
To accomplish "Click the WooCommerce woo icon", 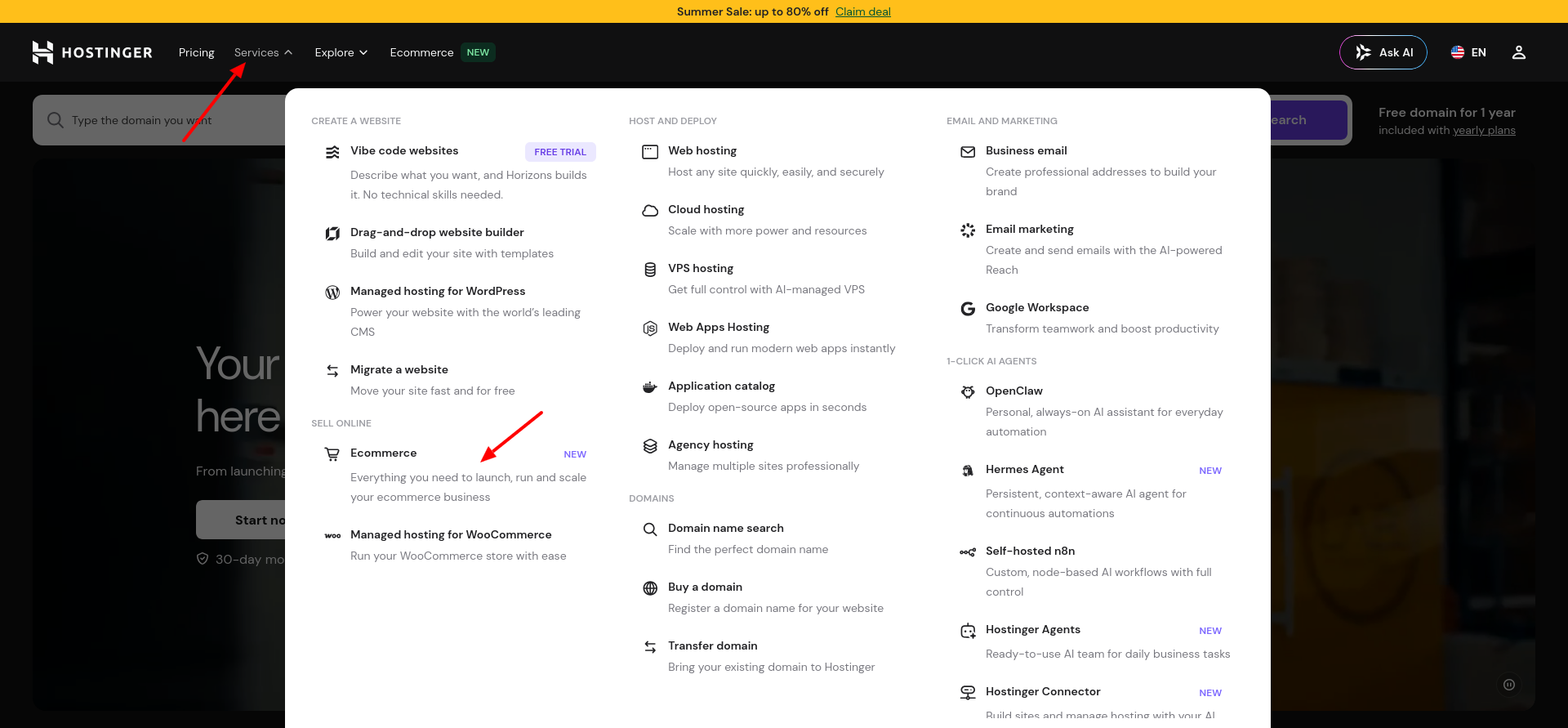I will (x=332, y=536).
